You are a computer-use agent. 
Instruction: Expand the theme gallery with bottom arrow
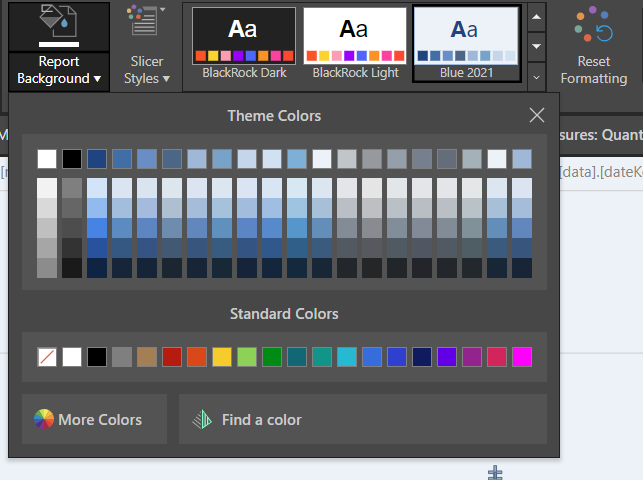(x=537, y=75)
